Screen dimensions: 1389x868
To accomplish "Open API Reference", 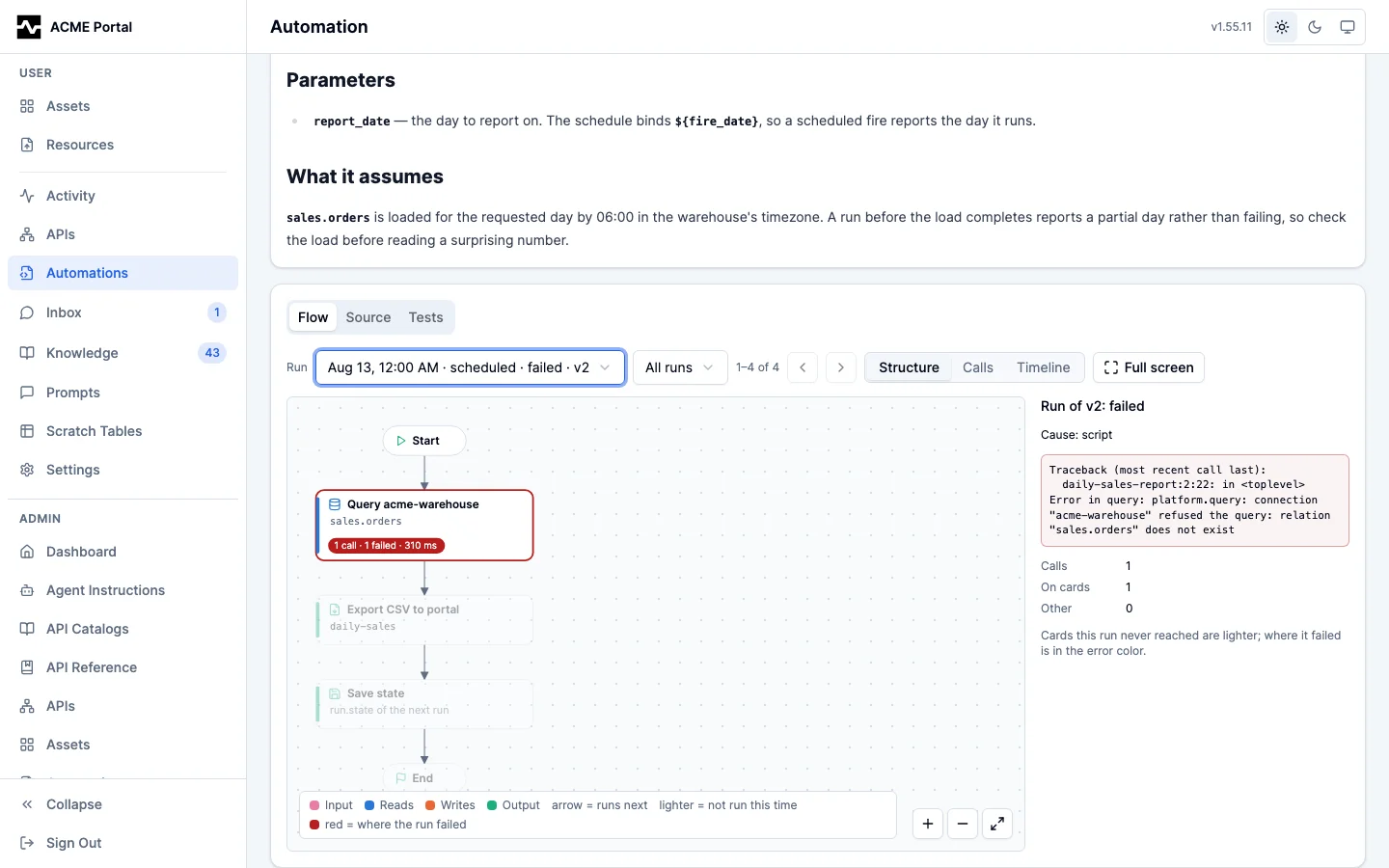I will coord(123,667).
